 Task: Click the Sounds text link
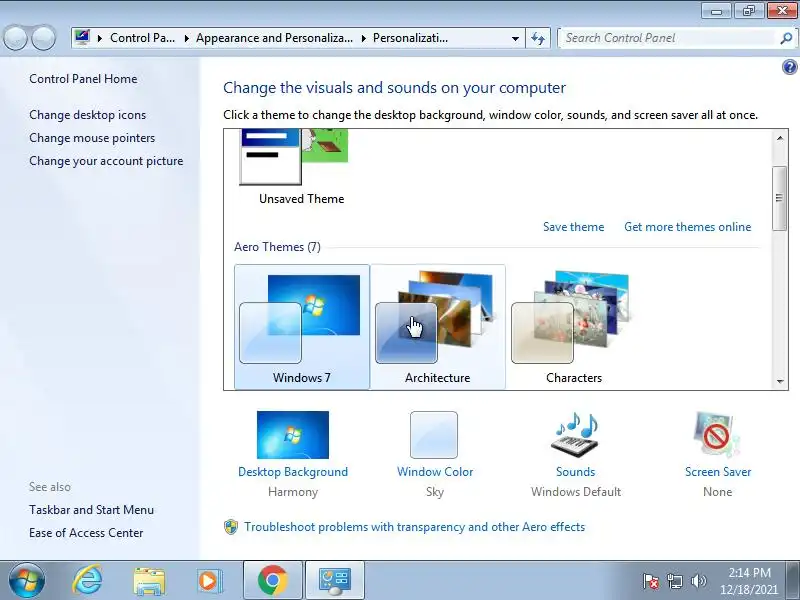pos(575,472)
